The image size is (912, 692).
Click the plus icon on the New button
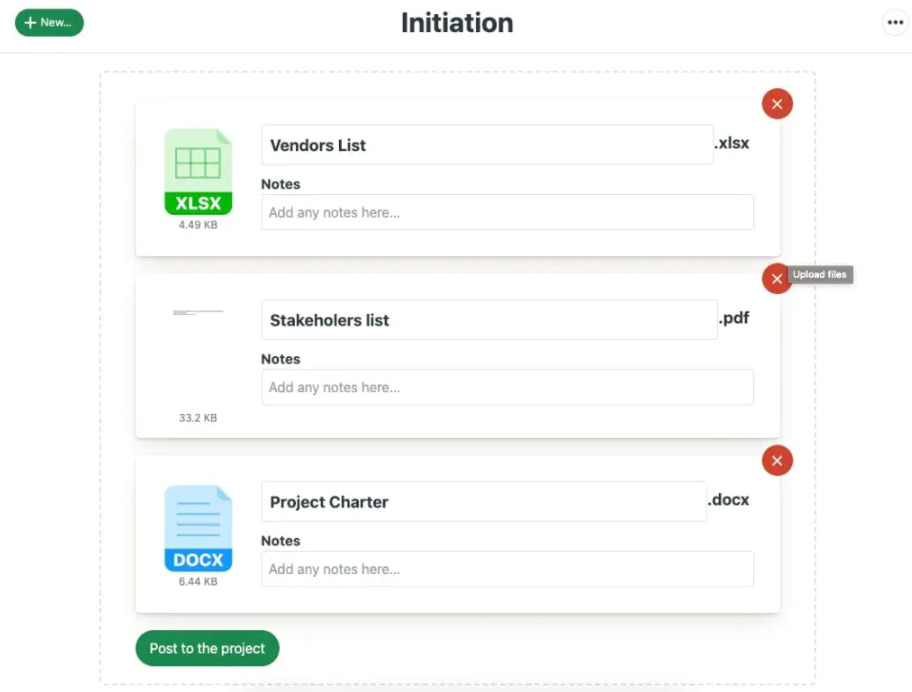30,22
